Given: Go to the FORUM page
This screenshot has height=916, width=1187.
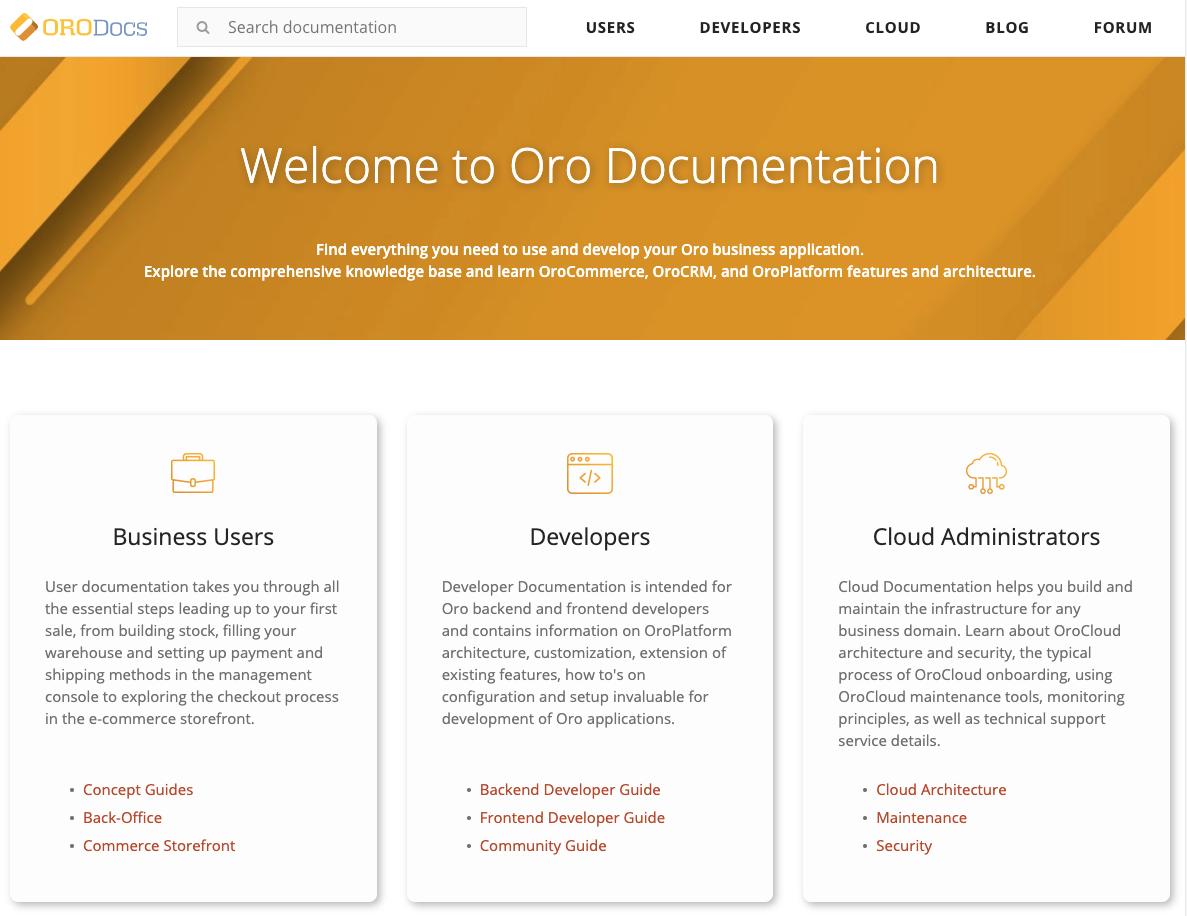Looking at the screenshot, I should [1123, 27].
